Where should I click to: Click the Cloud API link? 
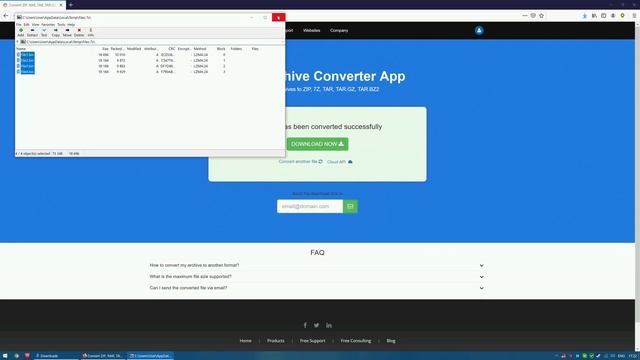click(340, 162)
